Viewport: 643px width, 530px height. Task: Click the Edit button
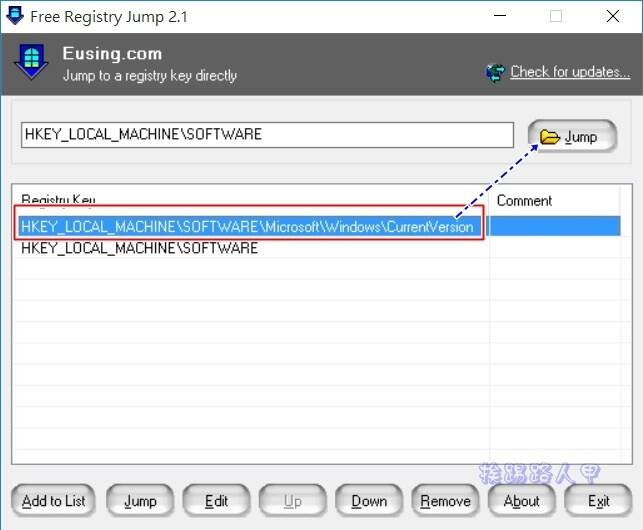216,500
